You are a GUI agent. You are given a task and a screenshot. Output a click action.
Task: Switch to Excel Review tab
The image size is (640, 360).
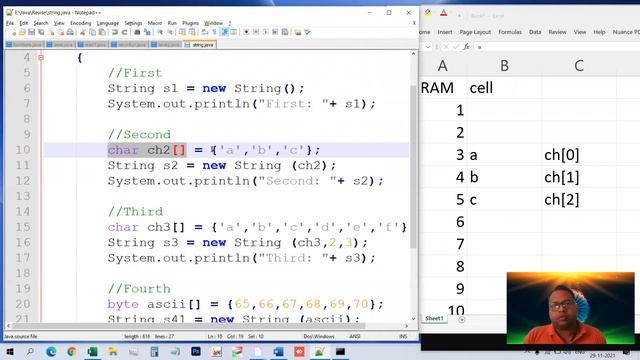tap(557, 32)
